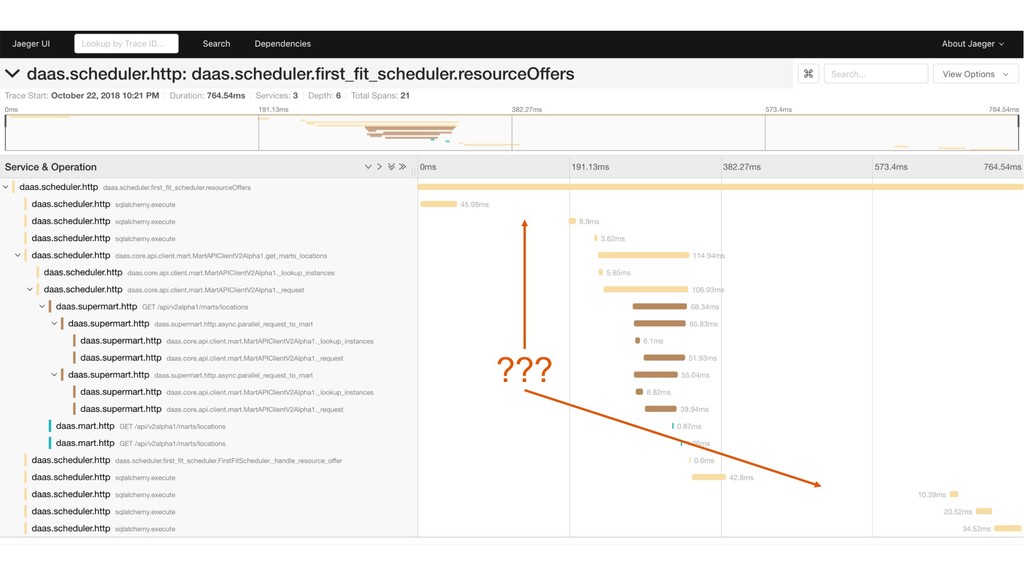Image resolution: width=1024 pixels, height=576 pixels.
Task: Click the 106.93ms span bar
Action: (x=645, y=289)
